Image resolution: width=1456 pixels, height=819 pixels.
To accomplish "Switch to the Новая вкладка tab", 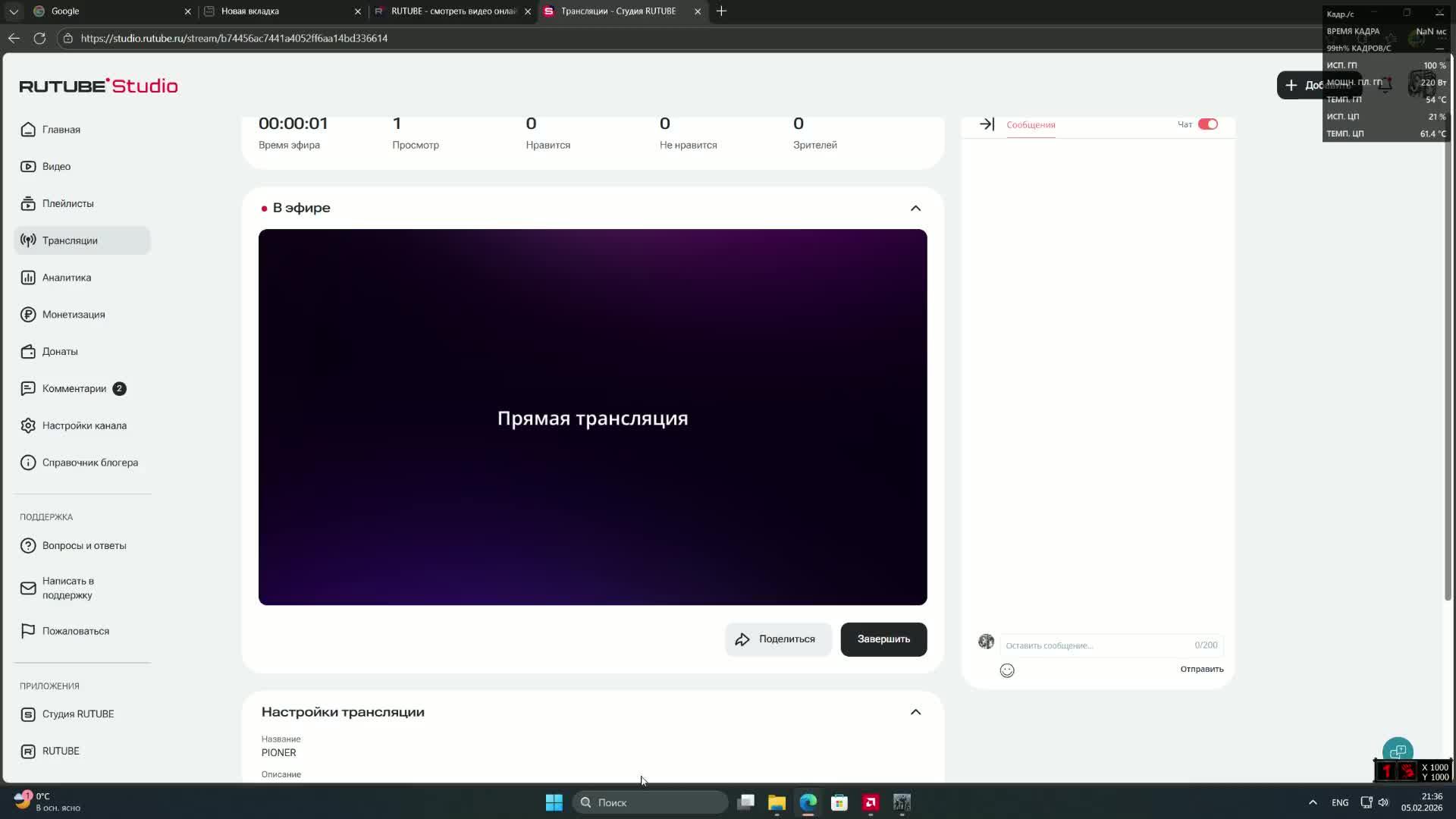I will click(282, 11).
